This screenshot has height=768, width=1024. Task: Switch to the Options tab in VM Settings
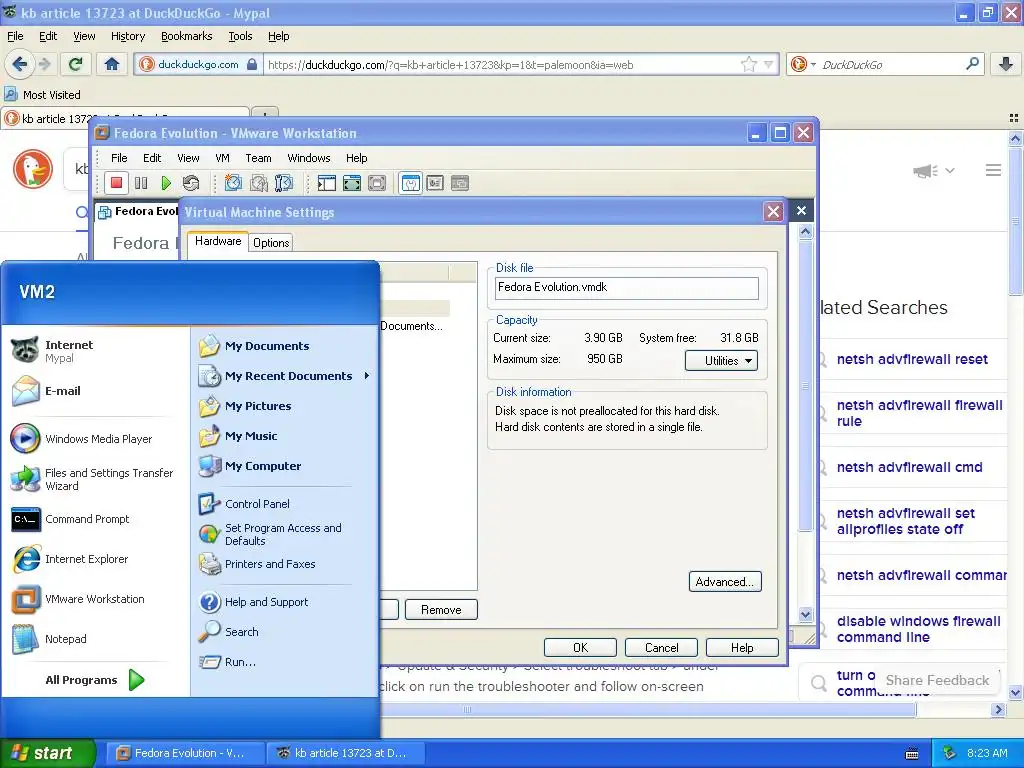pyautogui.click(x=271, y=243)
